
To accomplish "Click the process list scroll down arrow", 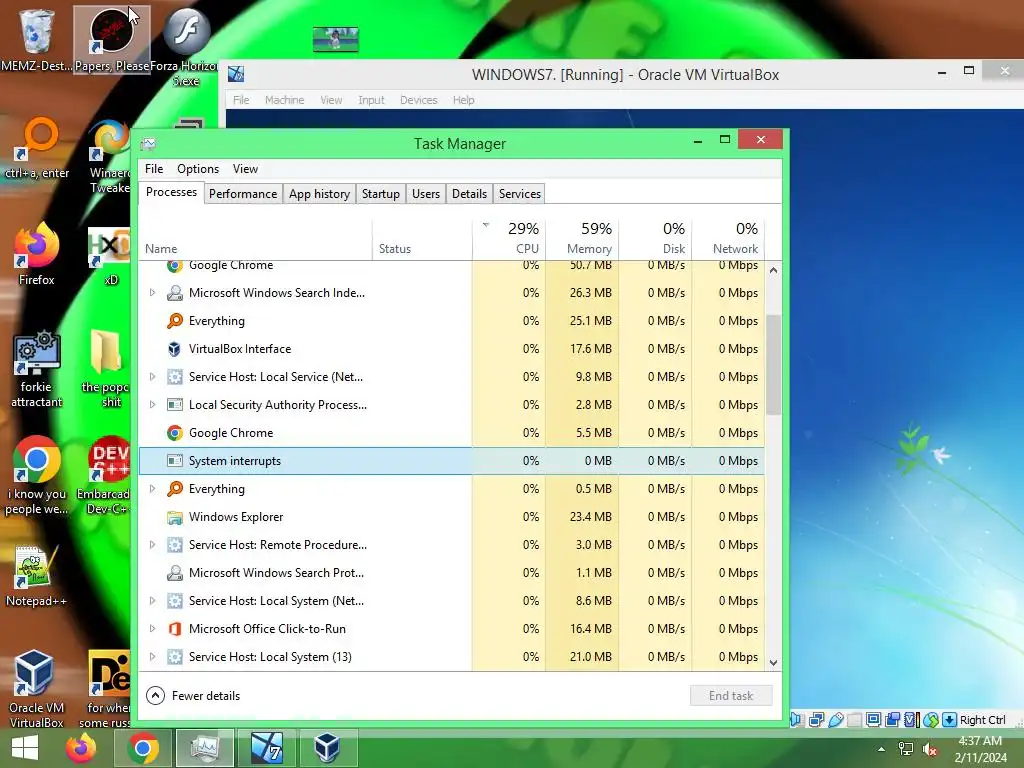I will coord(773,662).
